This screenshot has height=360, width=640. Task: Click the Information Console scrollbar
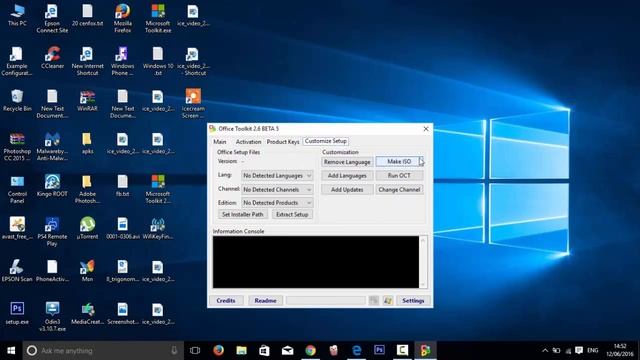[423, 262]
